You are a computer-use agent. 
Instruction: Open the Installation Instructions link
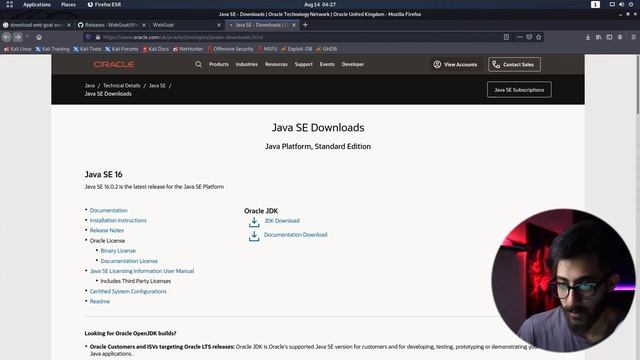(118, 220)
